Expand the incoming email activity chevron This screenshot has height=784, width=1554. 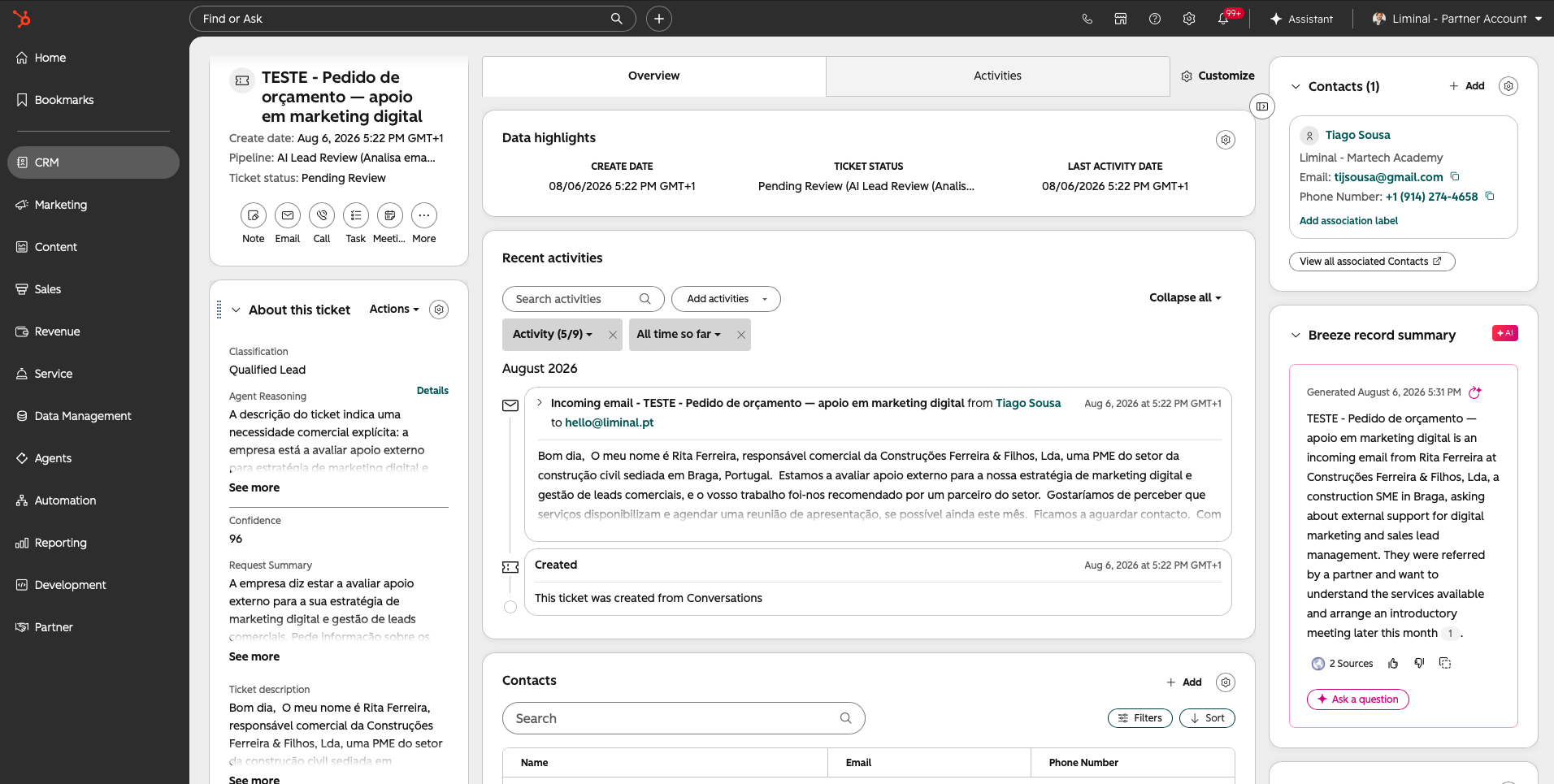coord(539,403)
